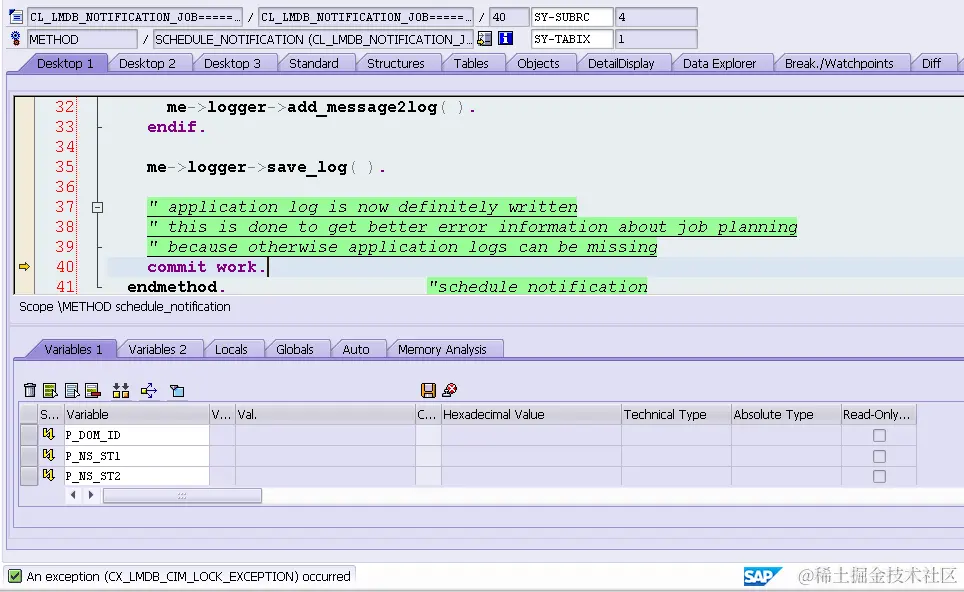Click the trash can delete icon
The height and width of the screenshot is (592, 964).
pyautogui.click(x=30, y=390)
